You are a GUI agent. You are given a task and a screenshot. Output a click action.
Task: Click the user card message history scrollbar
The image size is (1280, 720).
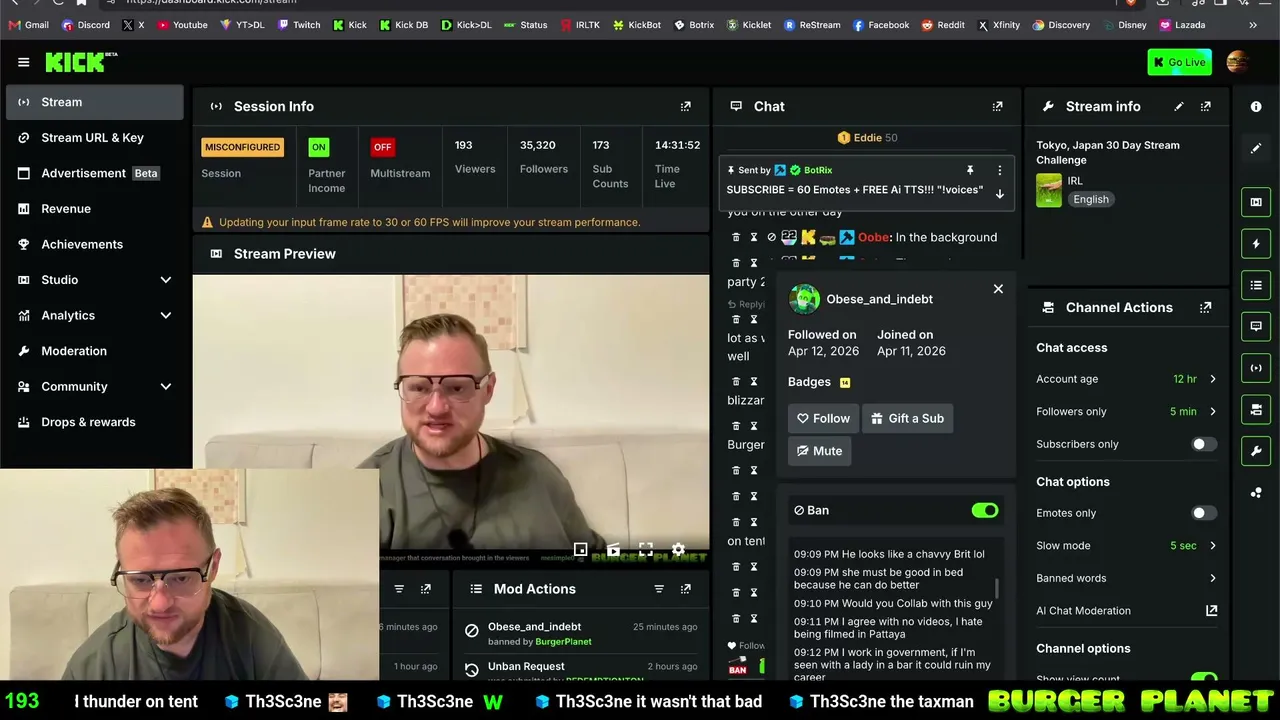(x=997, y=588)
